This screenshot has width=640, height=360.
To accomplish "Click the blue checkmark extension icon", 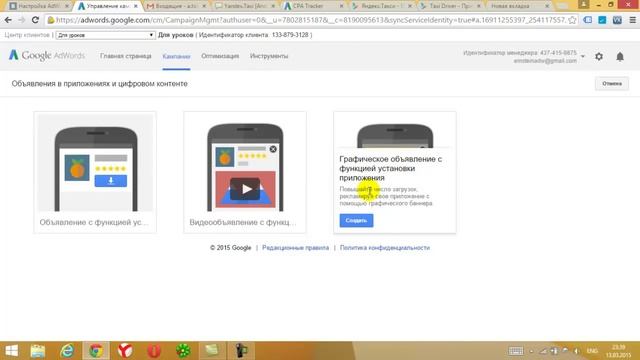I will [x=602, y=20].
